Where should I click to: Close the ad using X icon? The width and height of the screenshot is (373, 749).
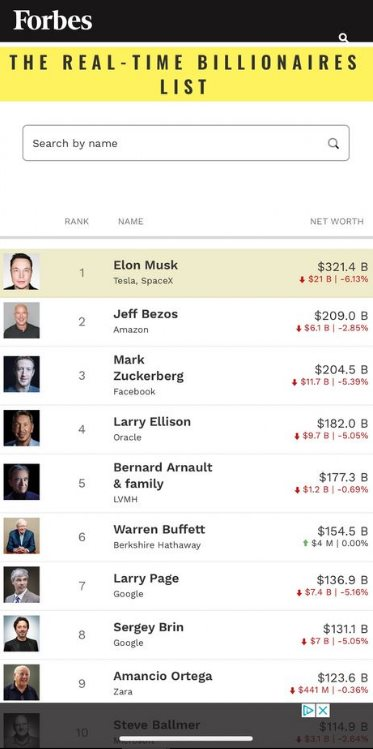tap(323, 711)
